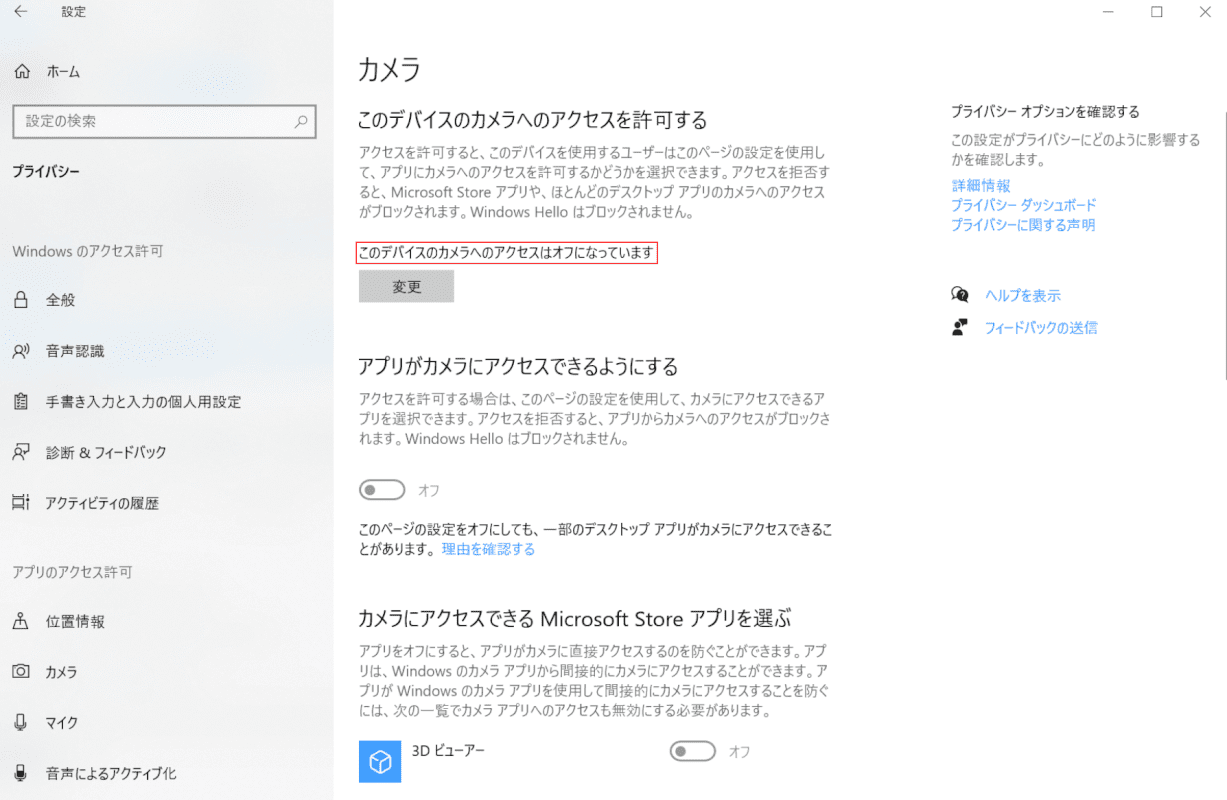This screenshot has width=1227, height=800.
Task: Select the Location icon in sidebar
Action: click(x=21, y=622)
